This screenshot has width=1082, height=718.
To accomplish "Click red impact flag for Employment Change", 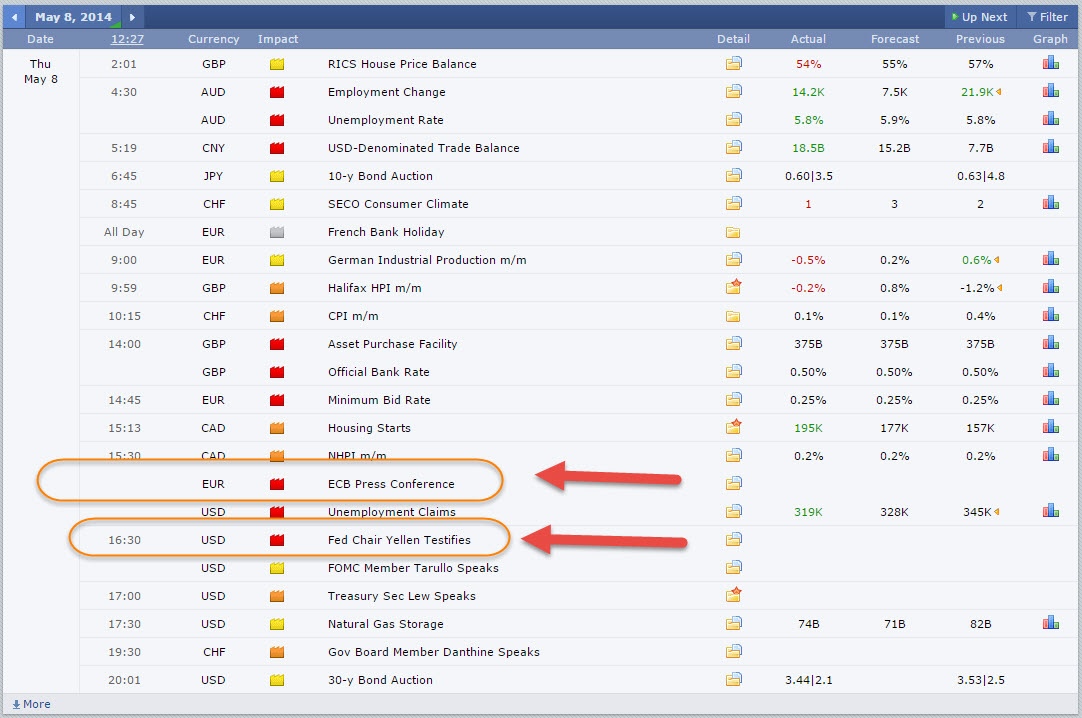I will [277, 92].
